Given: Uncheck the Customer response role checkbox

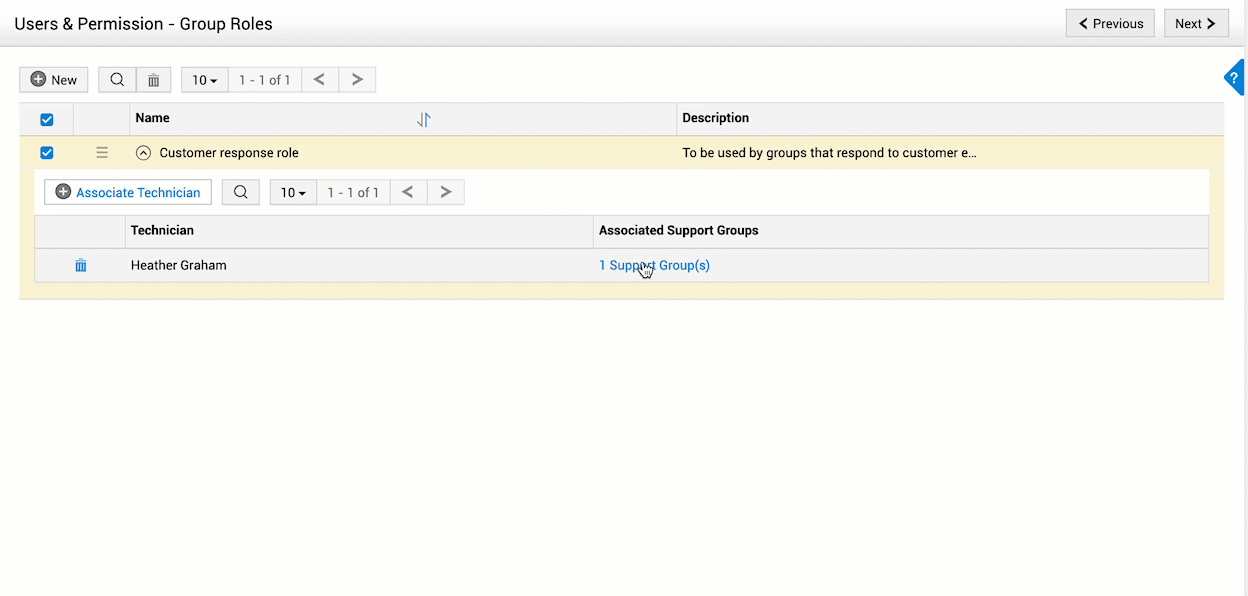Looking at the screenshot, I should 45,152.
